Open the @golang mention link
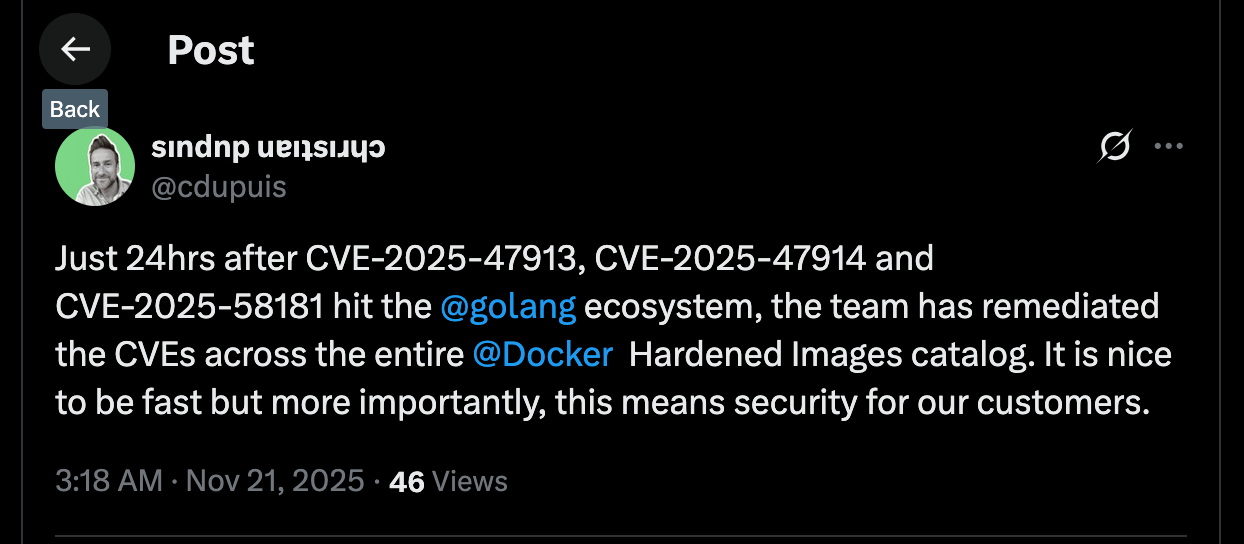1244x544 pixels. point(508,306)
